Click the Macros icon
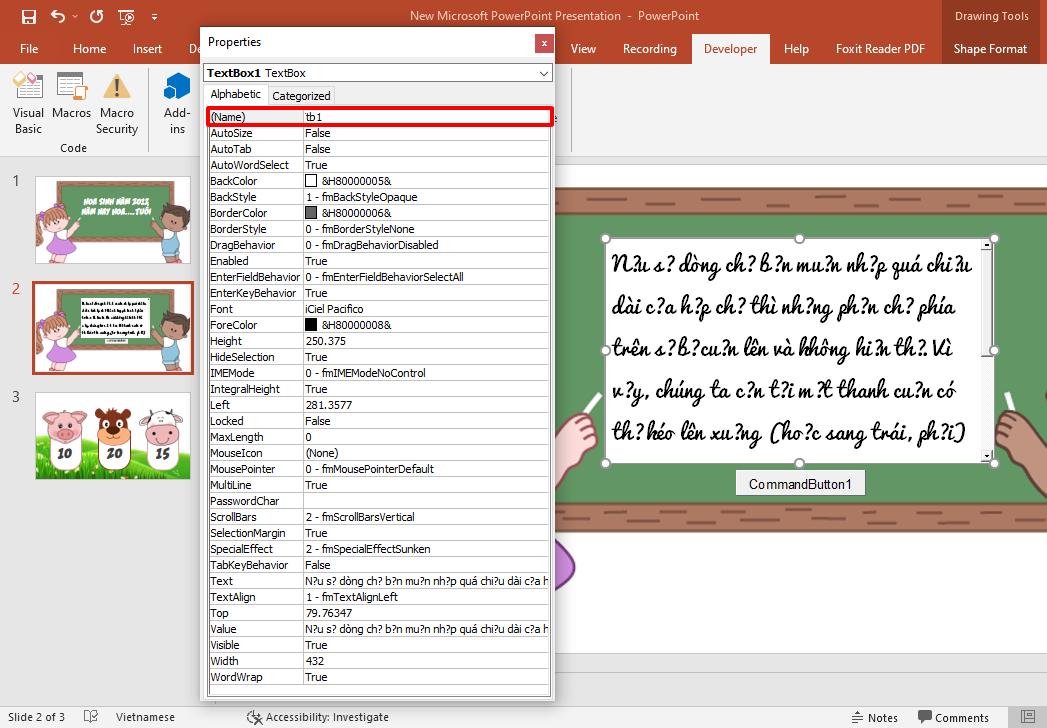The width and height of the screenshot is (1047, 728). (71, 100)
